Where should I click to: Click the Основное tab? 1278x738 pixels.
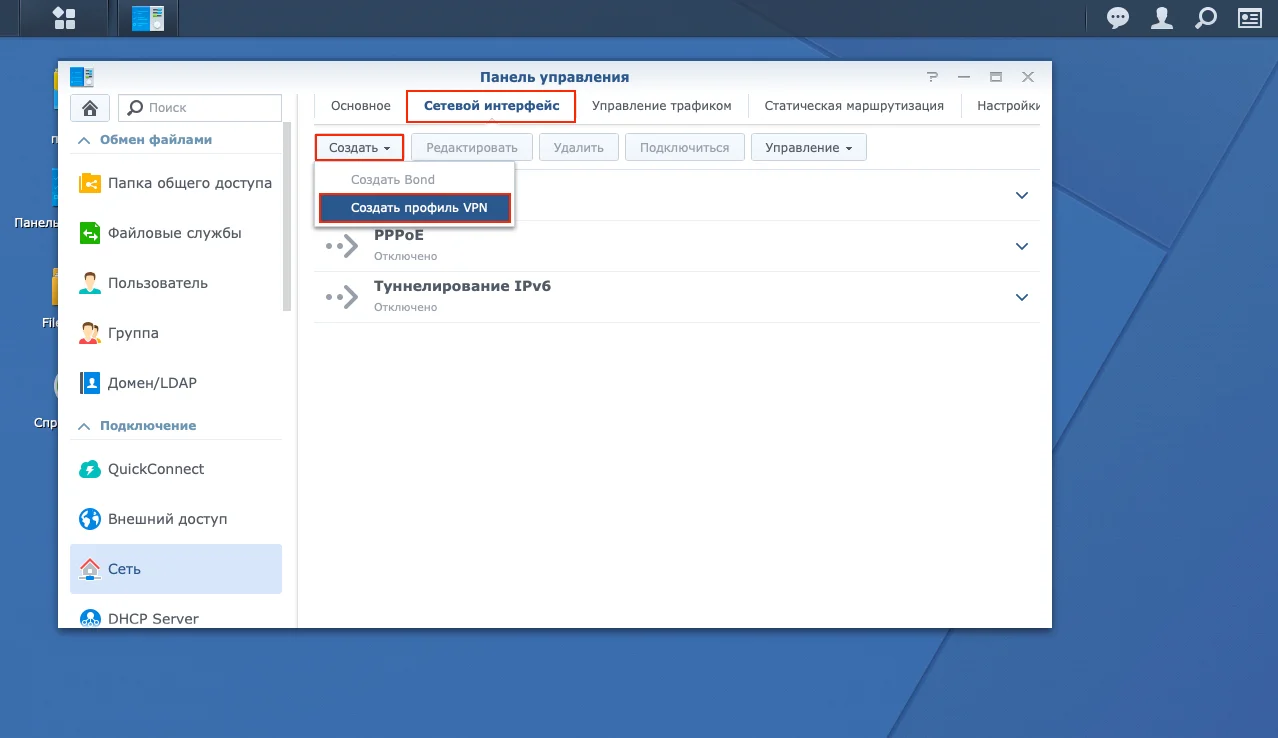pyautogui.click(x=360, y=106)
